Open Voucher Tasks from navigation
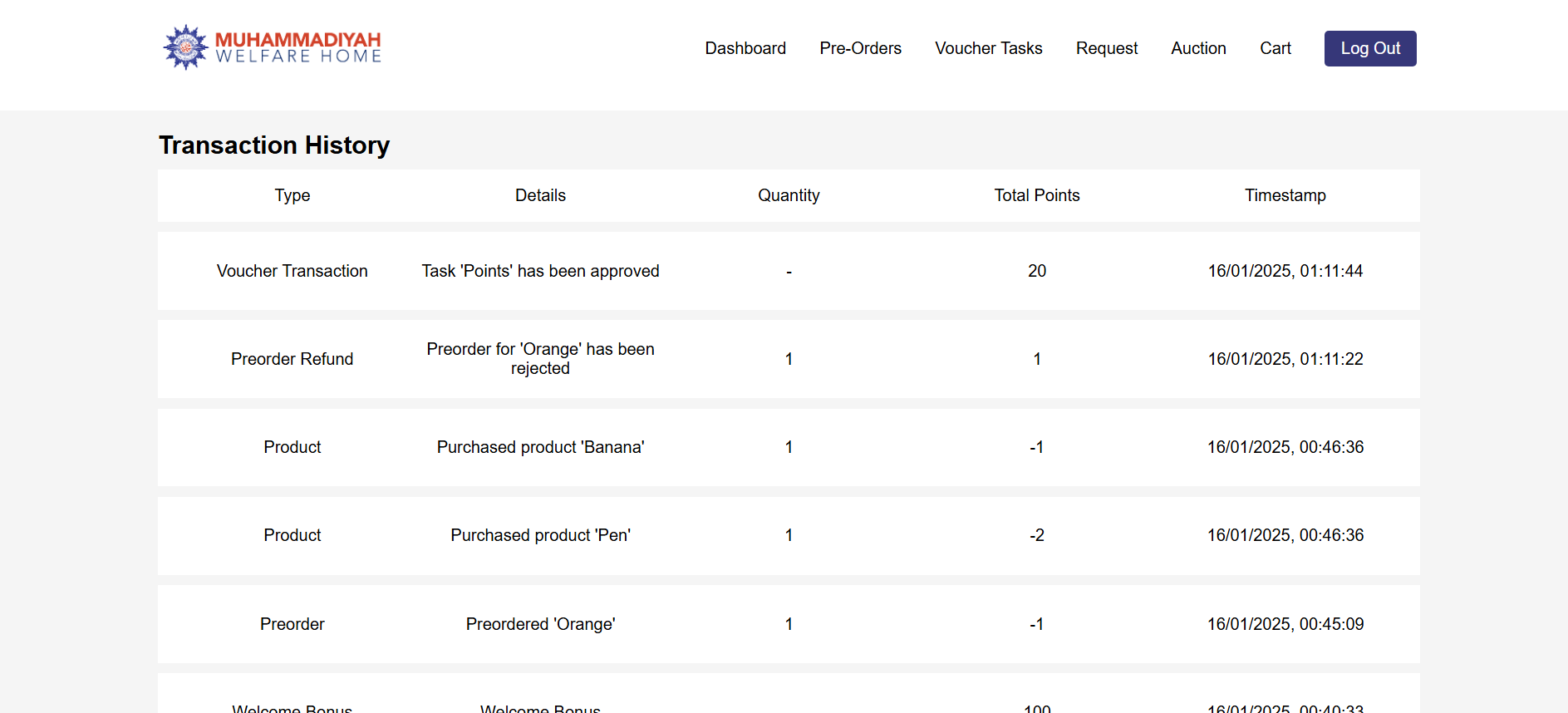1568x713 pixels. coord(988,48)
